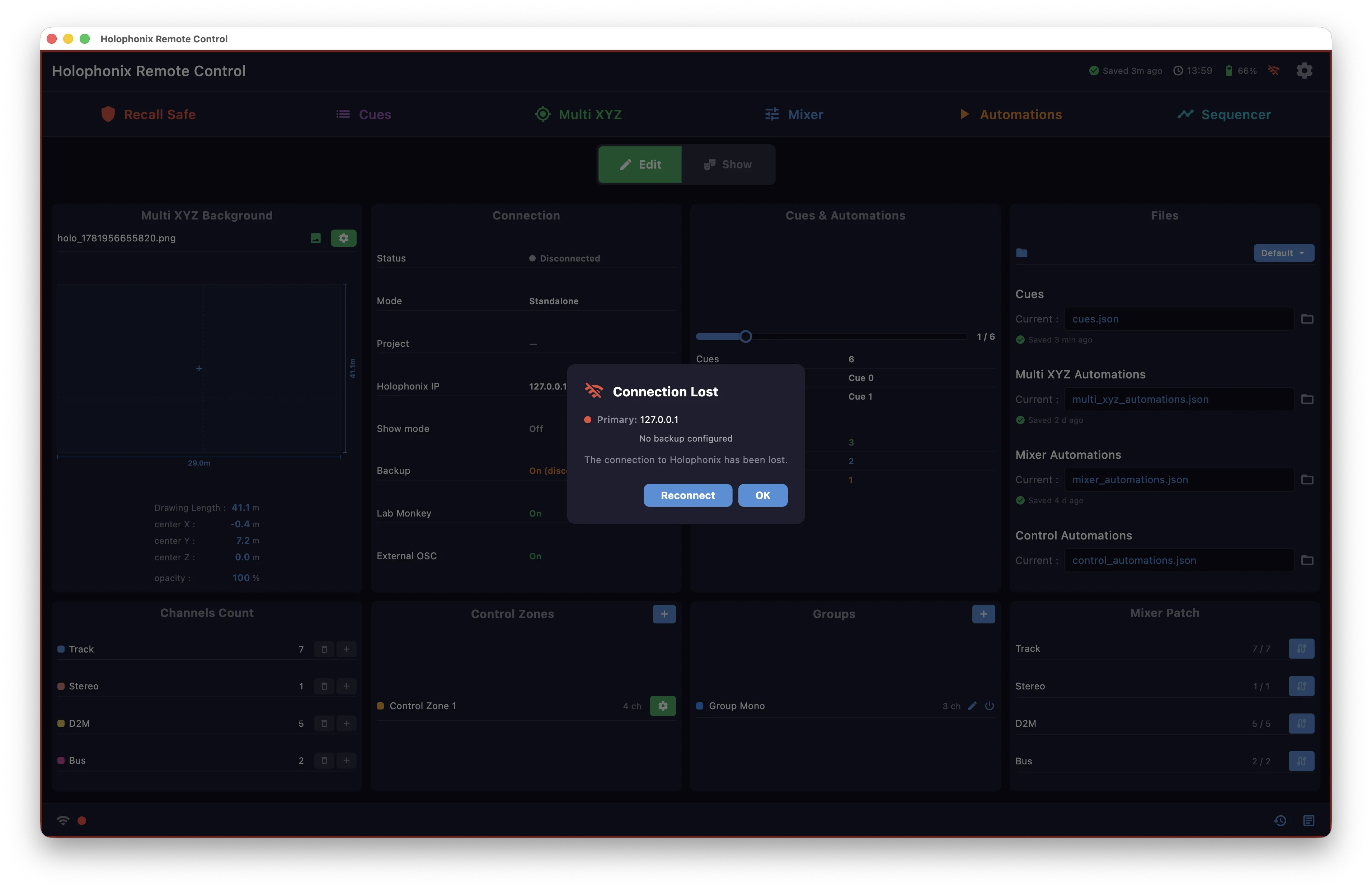The image size is (1372, 891).
Task: Open the Files folder icon
Action: [1021, 253]
